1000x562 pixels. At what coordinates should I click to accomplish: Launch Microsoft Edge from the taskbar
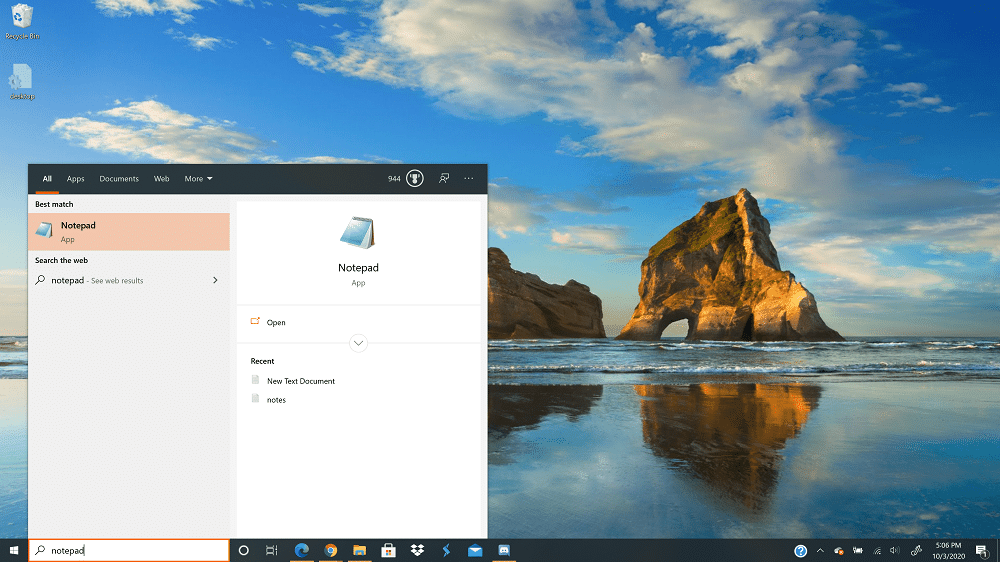point(302,550)
